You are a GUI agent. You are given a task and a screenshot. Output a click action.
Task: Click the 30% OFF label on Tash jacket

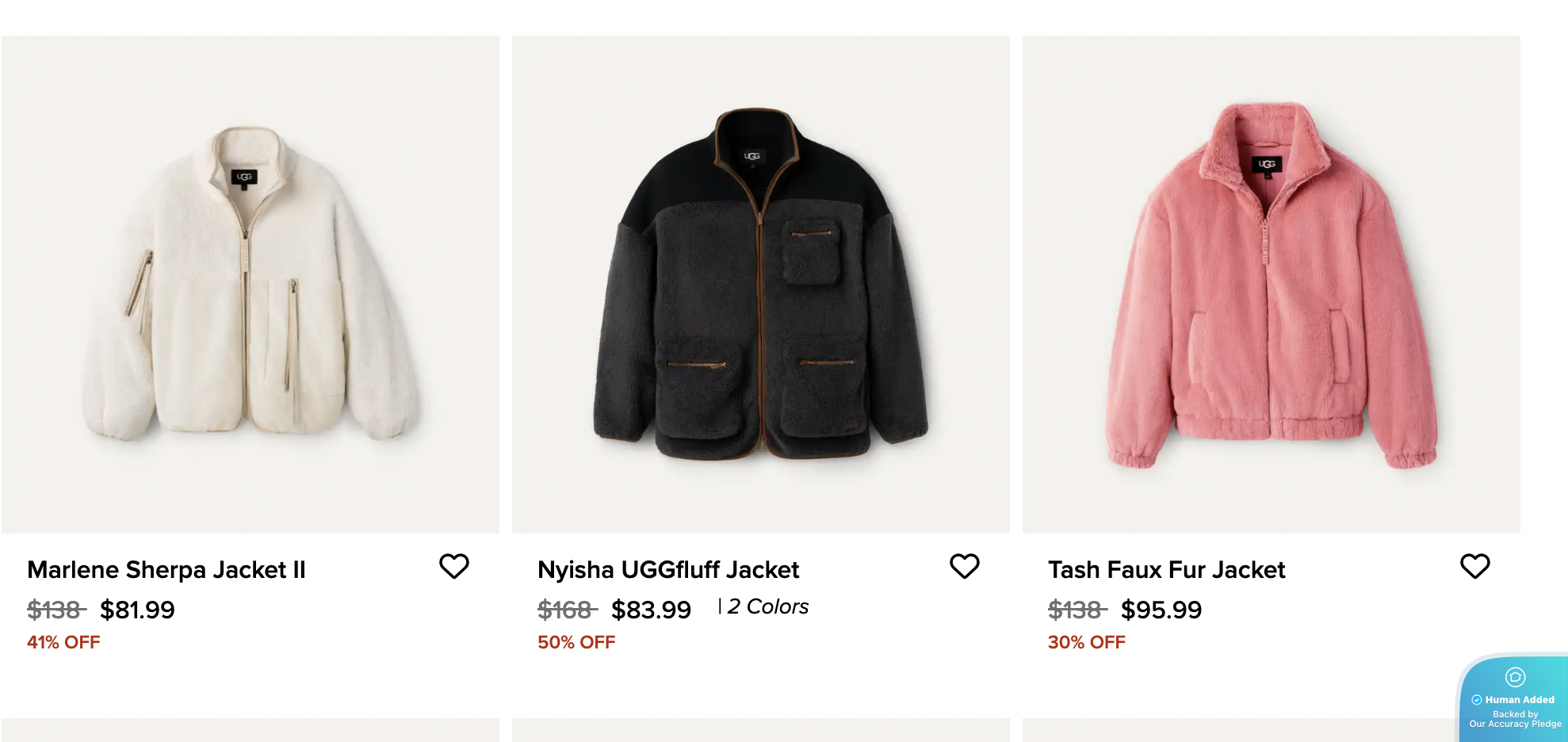tap(1087, 642)
